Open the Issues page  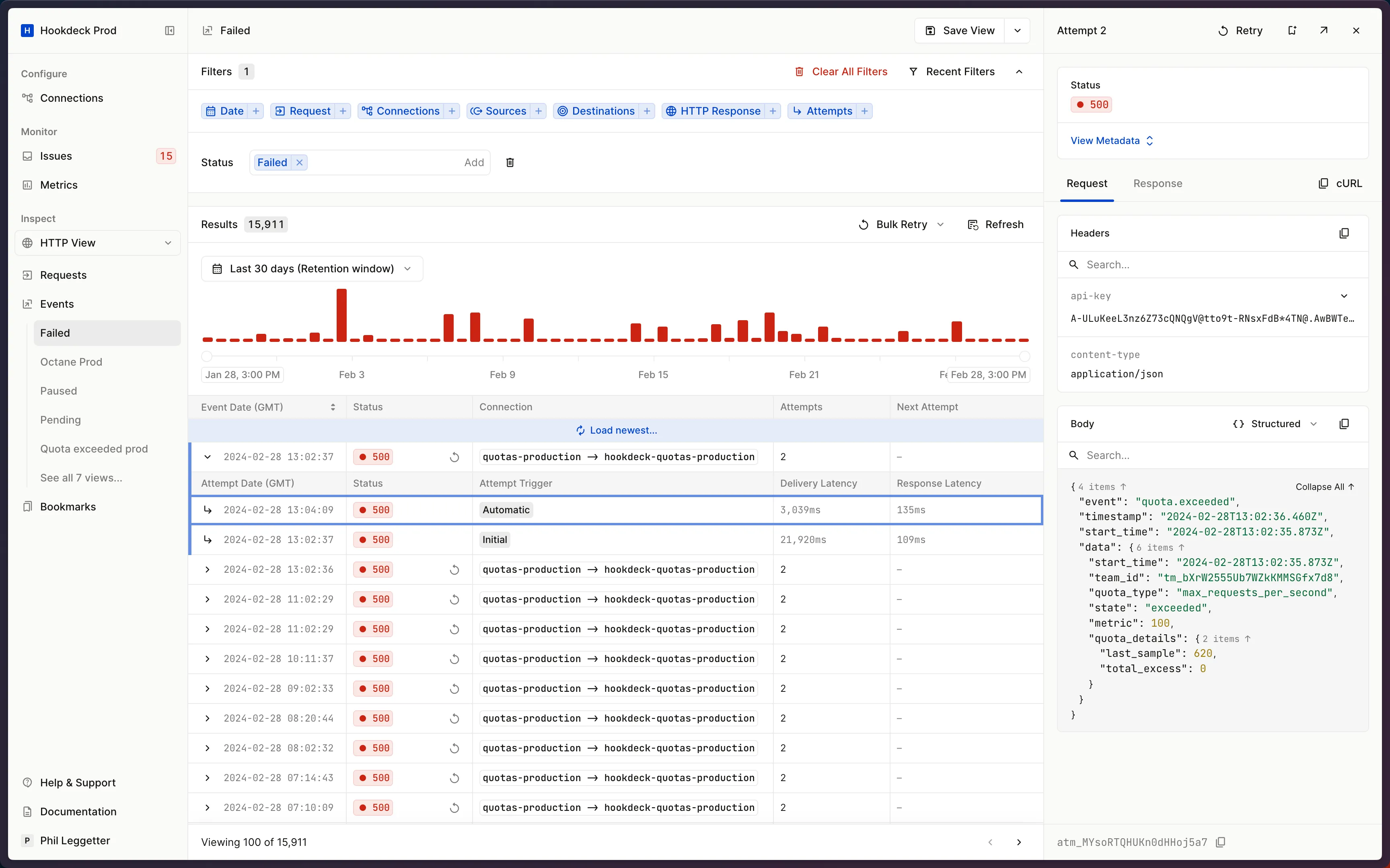click(56, 156)
